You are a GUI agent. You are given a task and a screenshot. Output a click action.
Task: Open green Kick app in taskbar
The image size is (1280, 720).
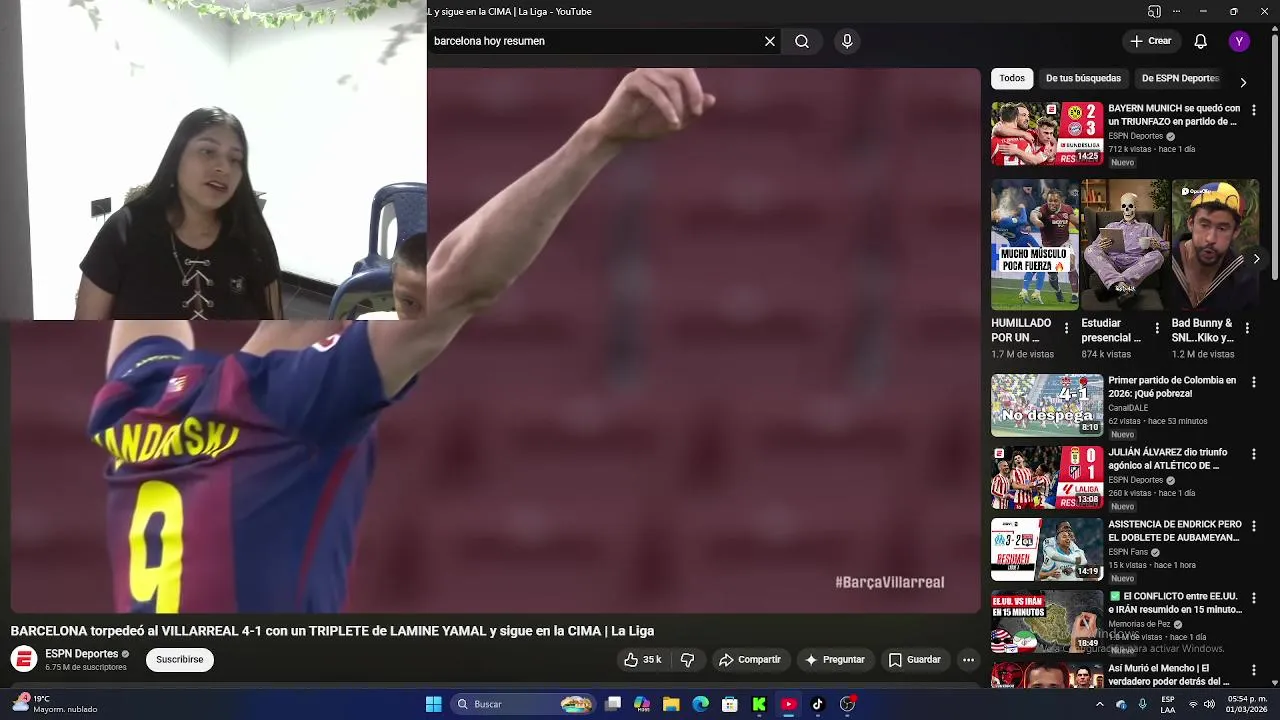pos(759,704)
